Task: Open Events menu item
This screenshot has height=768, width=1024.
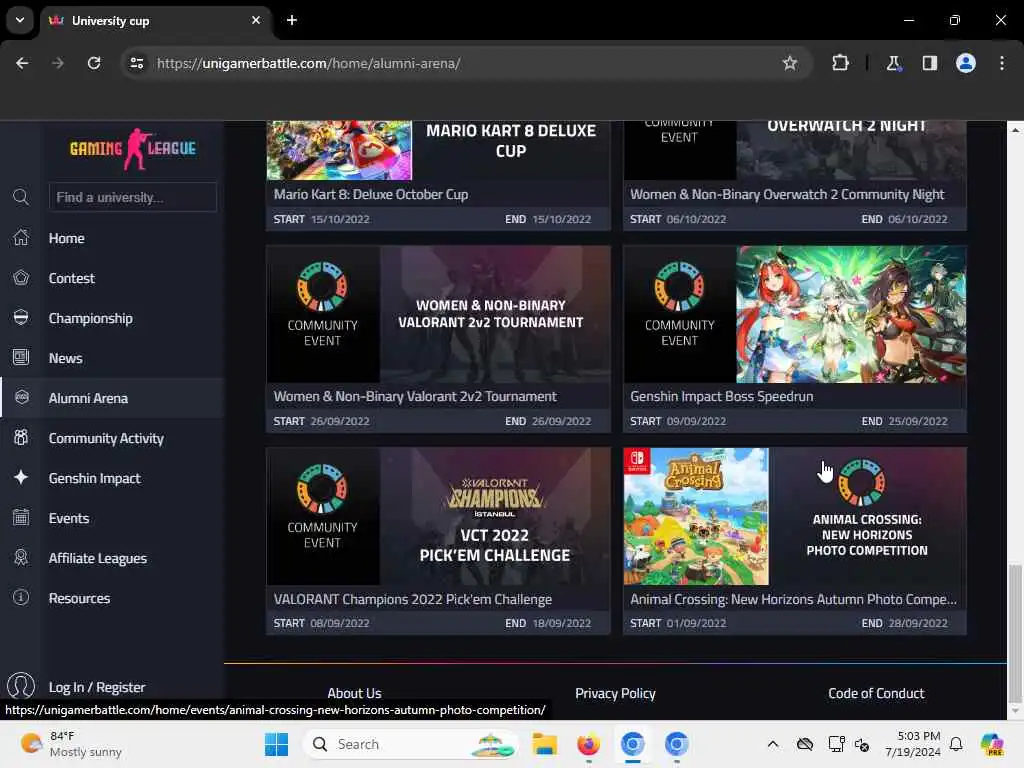Action: [x=69, y=518]
